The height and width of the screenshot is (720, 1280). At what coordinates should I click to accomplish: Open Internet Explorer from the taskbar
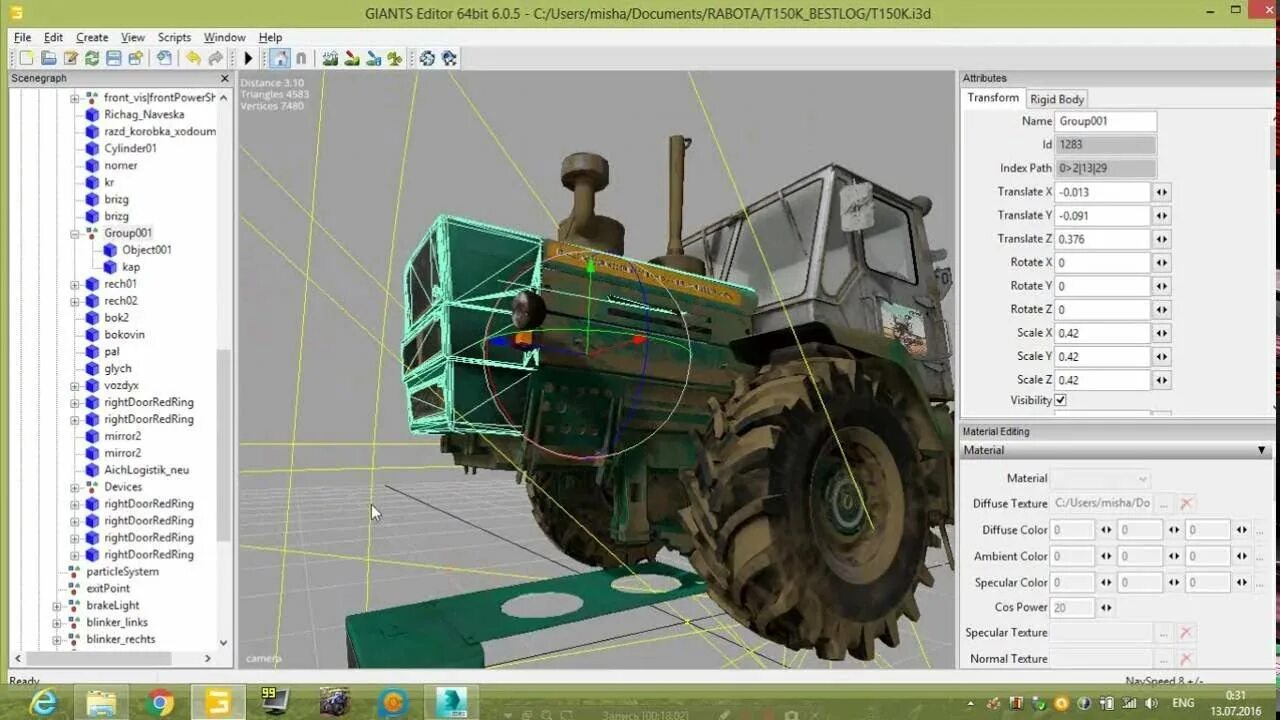click(x=43, y=703)
